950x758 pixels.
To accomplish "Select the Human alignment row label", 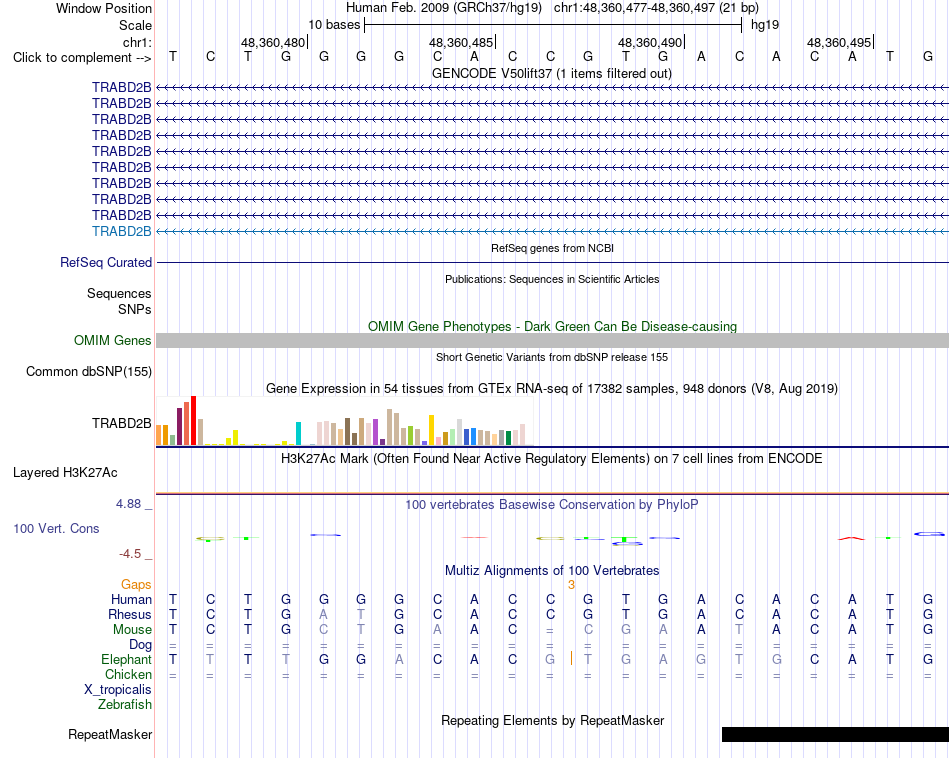I will point(131,600).
